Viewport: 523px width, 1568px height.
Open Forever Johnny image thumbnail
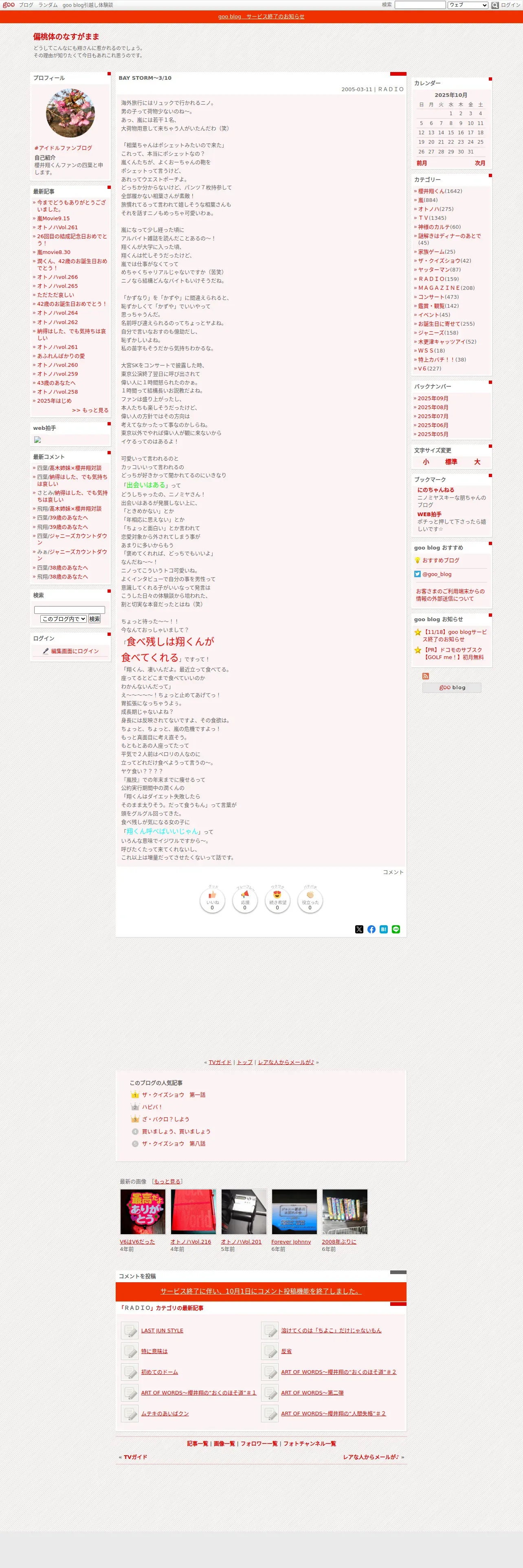tap(294, 1212)
